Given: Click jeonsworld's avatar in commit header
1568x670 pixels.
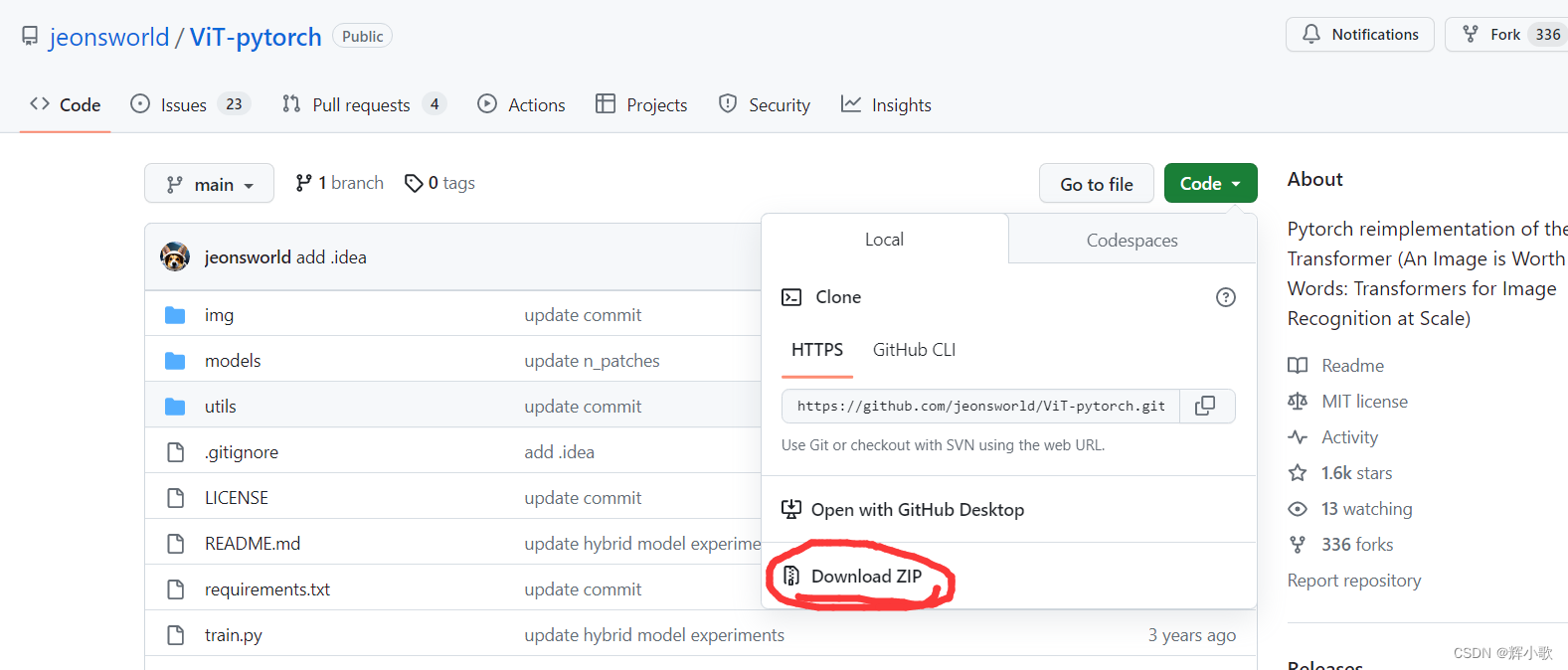Looking at the screenshot, I should [x=175, y=256].
